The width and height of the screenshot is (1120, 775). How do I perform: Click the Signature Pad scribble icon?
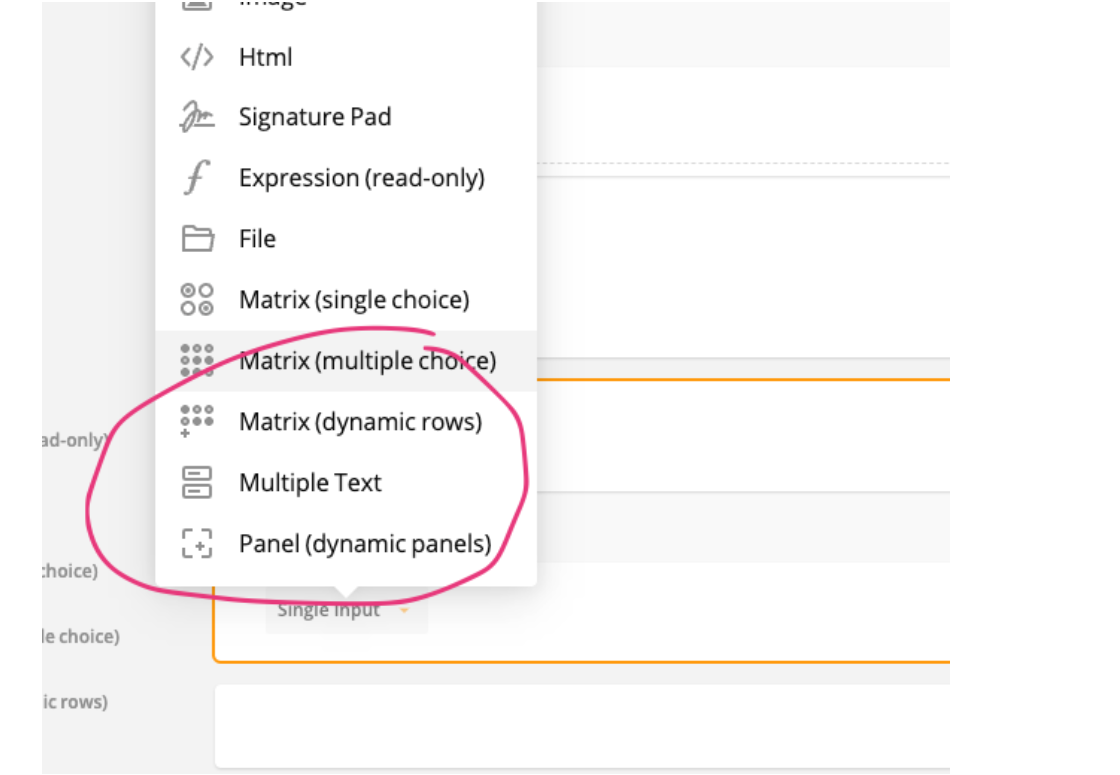tap(196, 117)
